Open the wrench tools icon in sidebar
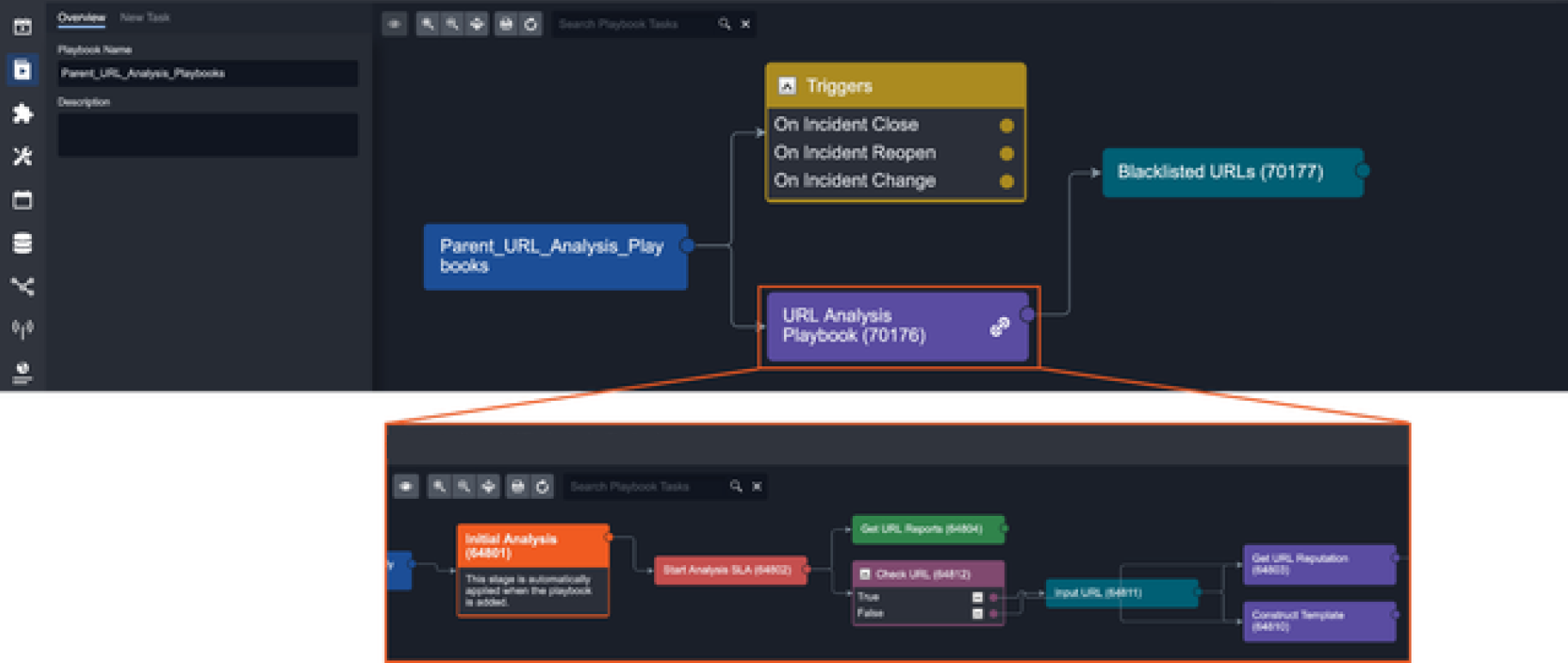1568x663 pixels. pyautogui.click(x=22, y=157)
